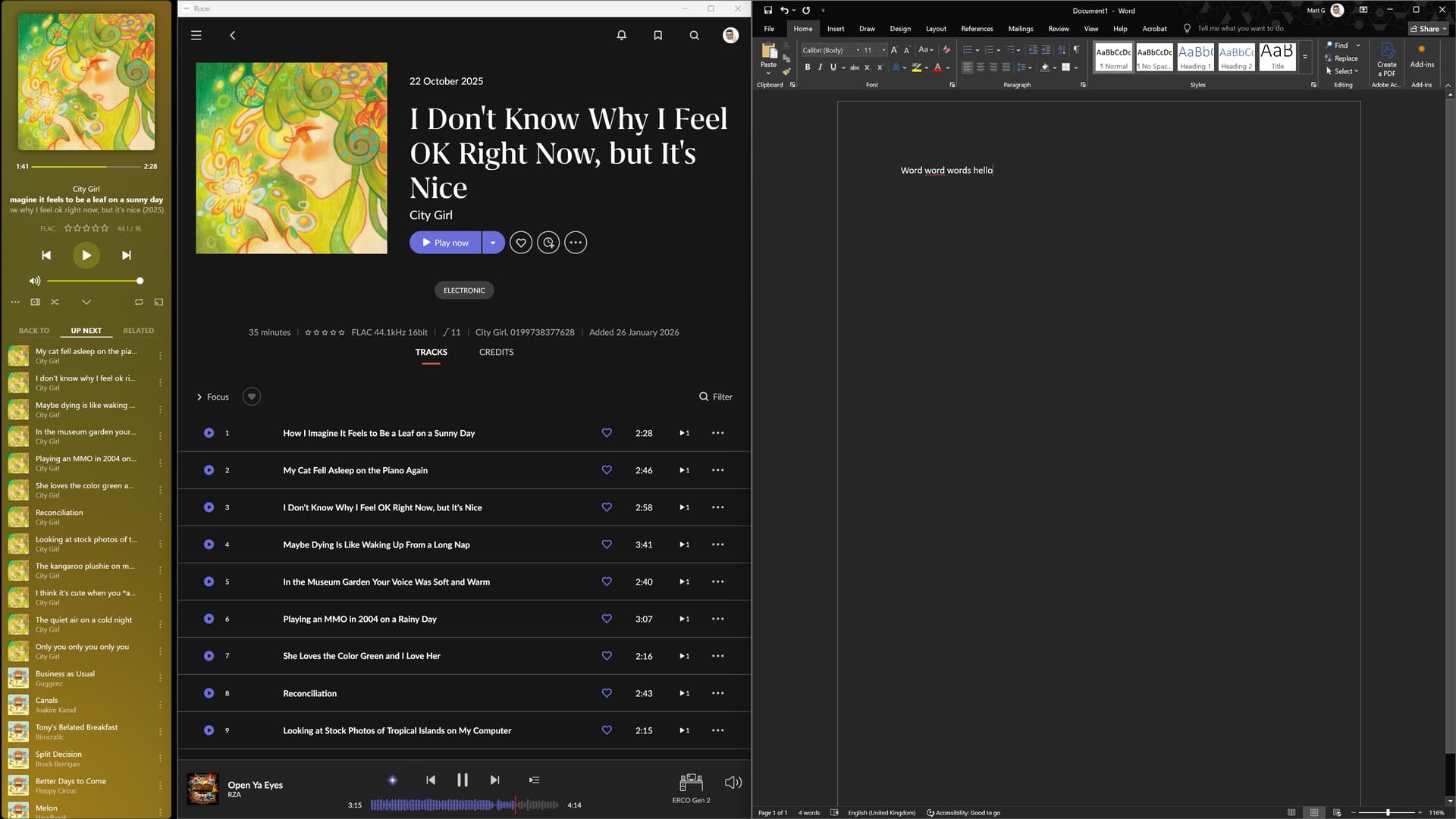
Task: Toggle shuffle in the mini player
Action: [x=55, y=302]
